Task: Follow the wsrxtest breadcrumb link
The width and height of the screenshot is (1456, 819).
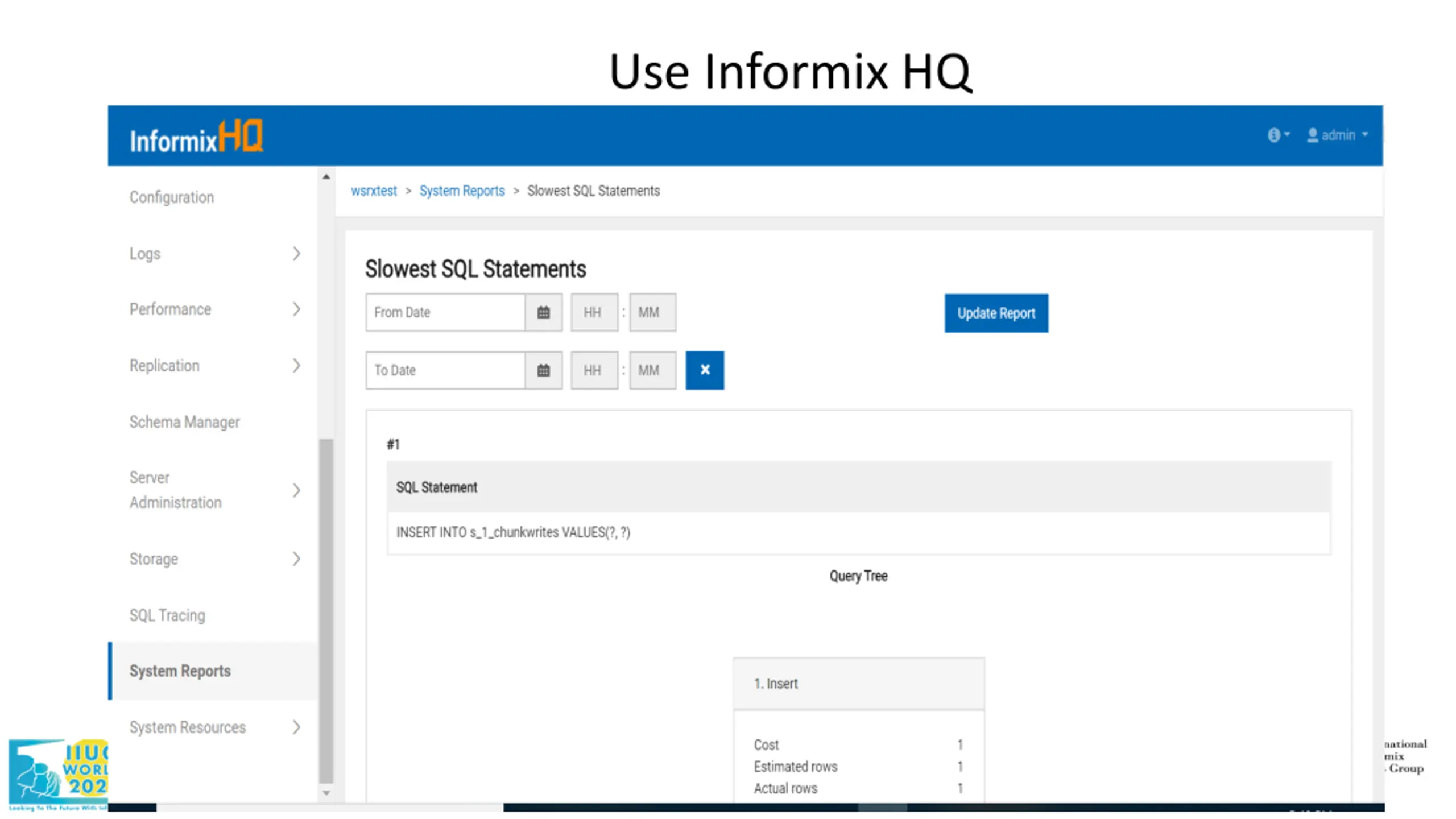Action: [x=374, y=191]
